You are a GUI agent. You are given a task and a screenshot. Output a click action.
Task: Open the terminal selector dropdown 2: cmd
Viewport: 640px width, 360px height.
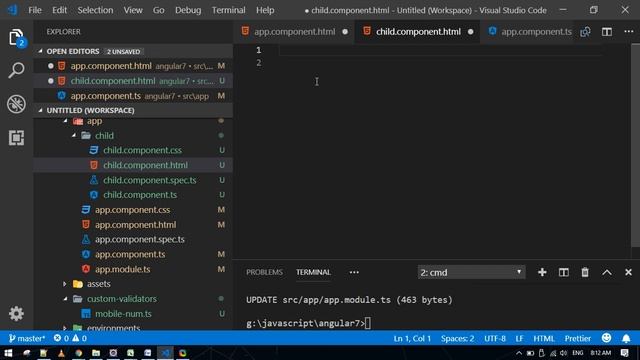pos(471,272)
